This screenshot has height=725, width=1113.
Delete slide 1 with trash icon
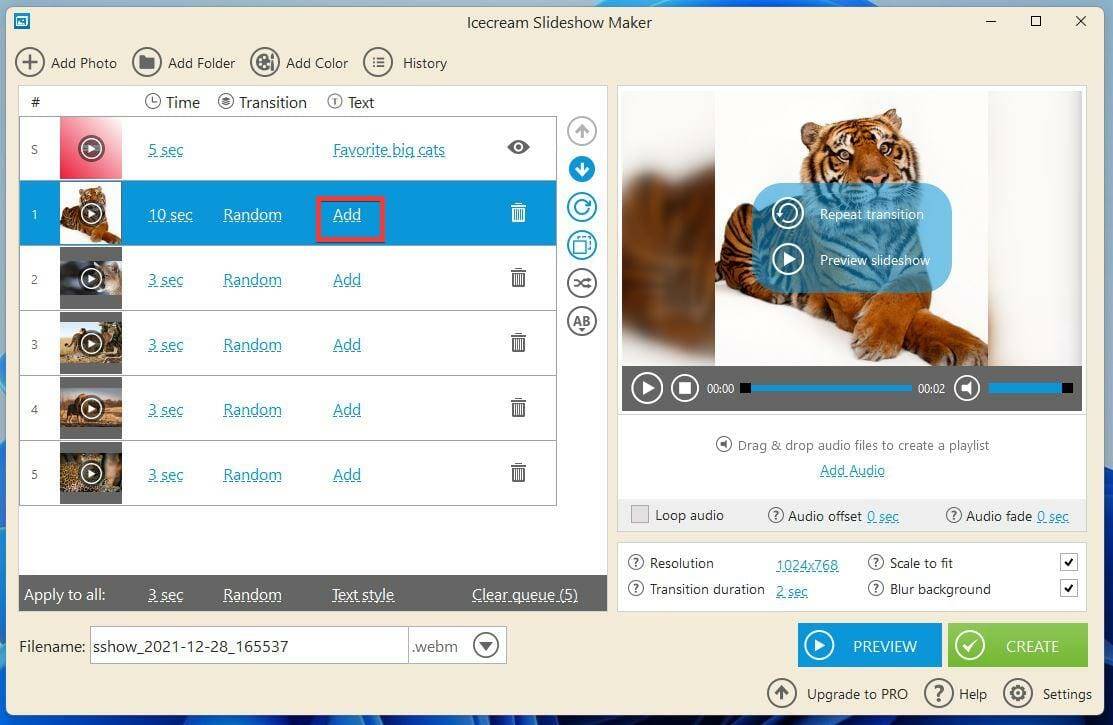click(519, 213)
